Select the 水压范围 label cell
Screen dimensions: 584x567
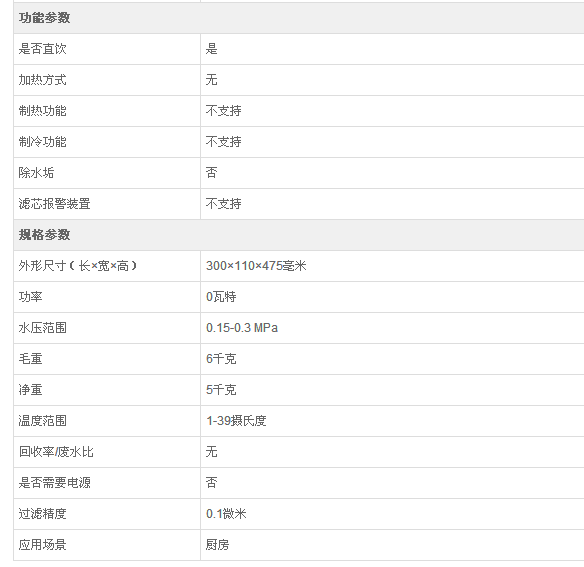107,328
